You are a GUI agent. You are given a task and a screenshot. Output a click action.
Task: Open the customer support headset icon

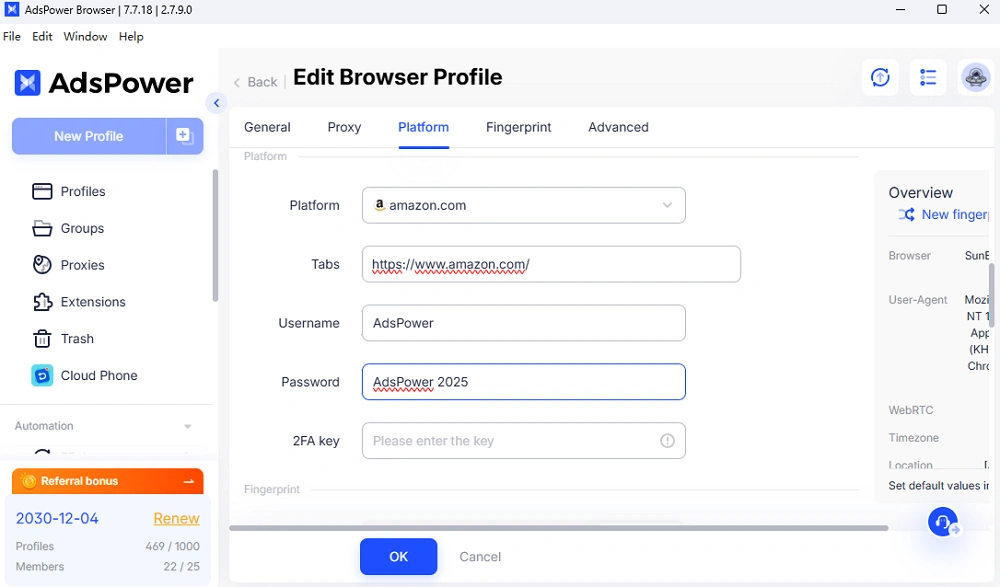[x=941, y=521]
